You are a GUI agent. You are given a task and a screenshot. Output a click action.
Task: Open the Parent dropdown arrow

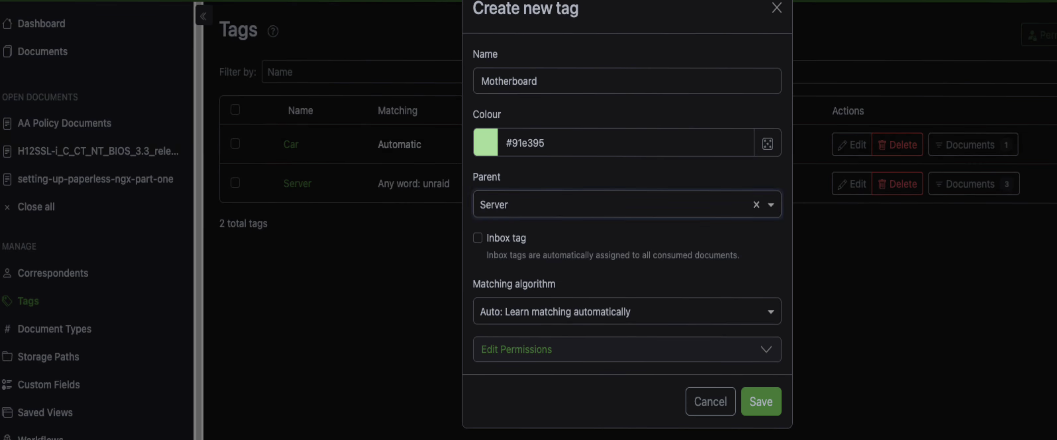pos(771,205)
